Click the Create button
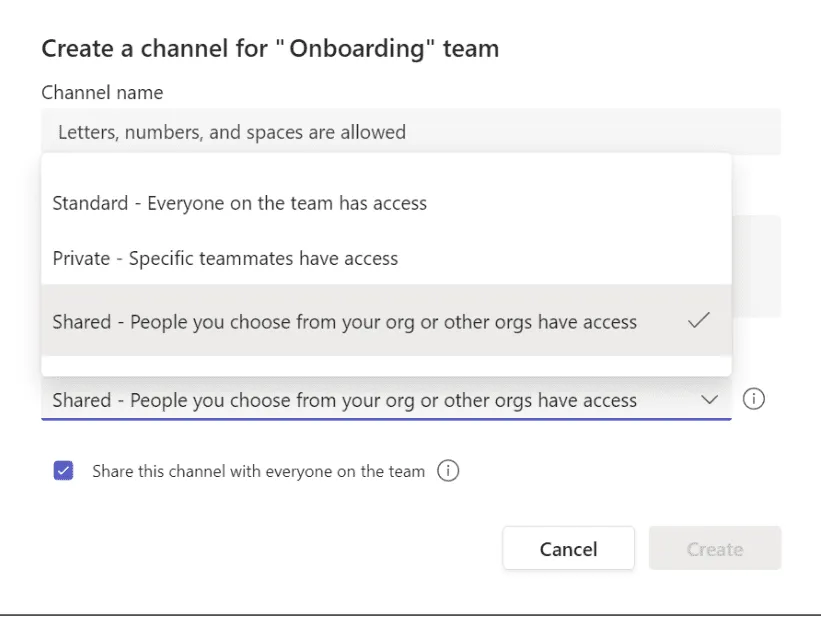 714,548
